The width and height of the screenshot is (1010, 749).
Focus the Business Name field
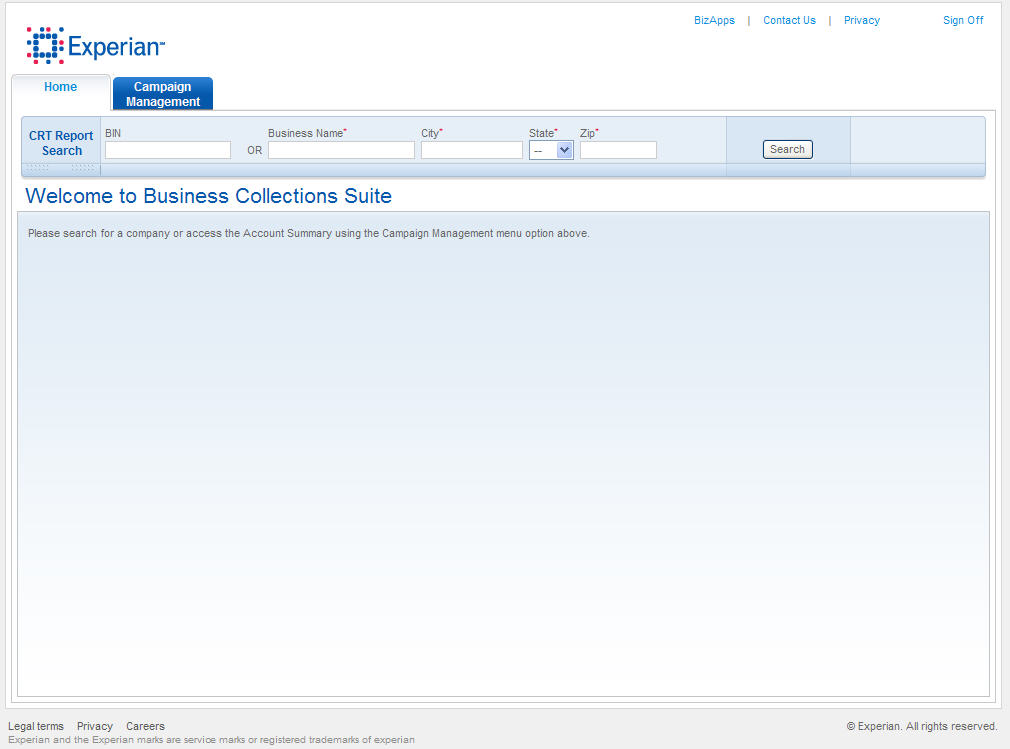[341, 150]
